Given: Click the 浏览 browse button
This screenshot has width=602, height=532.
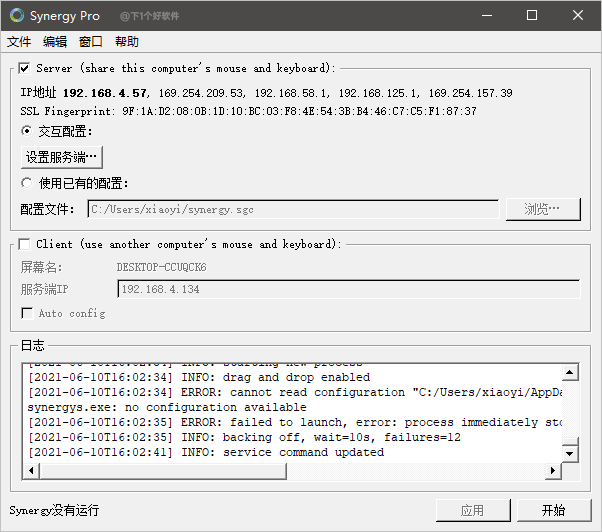Looking at the screenshot, I should (x=543, y=209).
